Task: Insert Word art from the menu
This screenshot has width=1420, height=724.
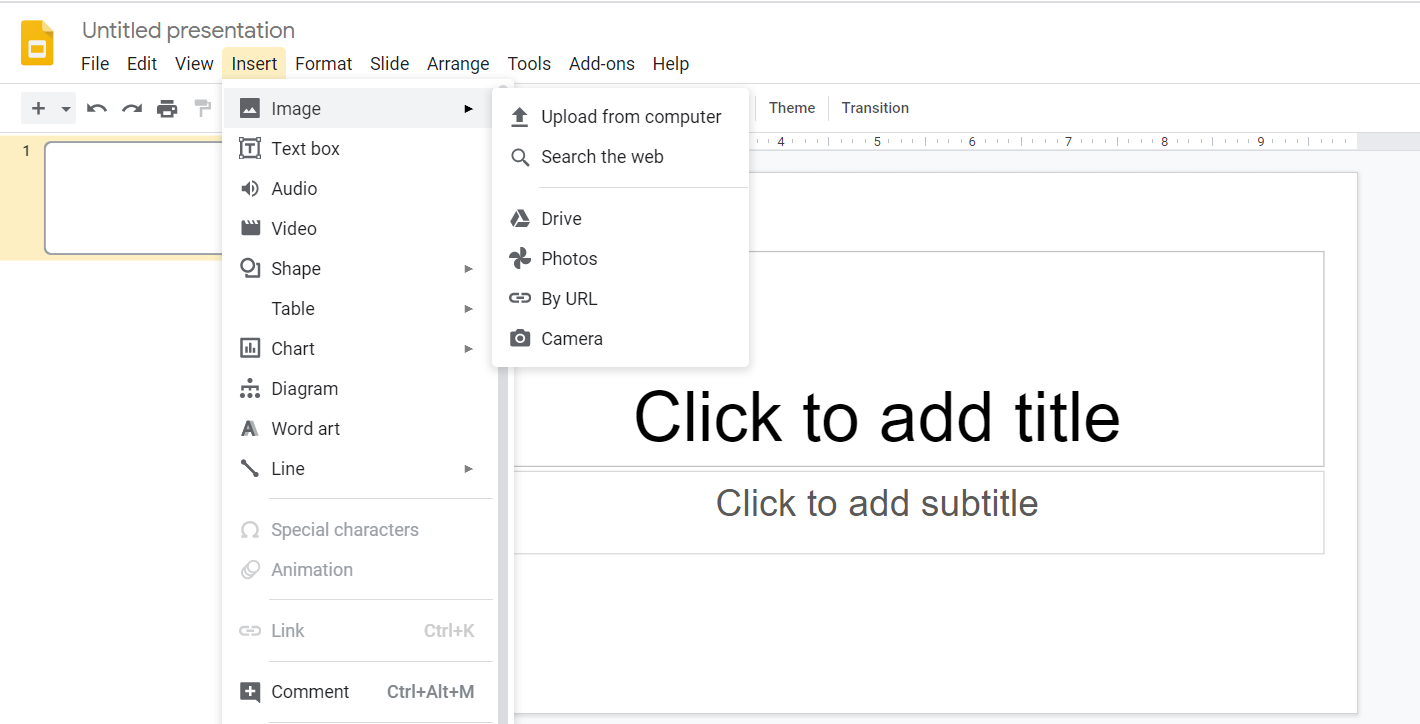Action: tap(360, 428)
